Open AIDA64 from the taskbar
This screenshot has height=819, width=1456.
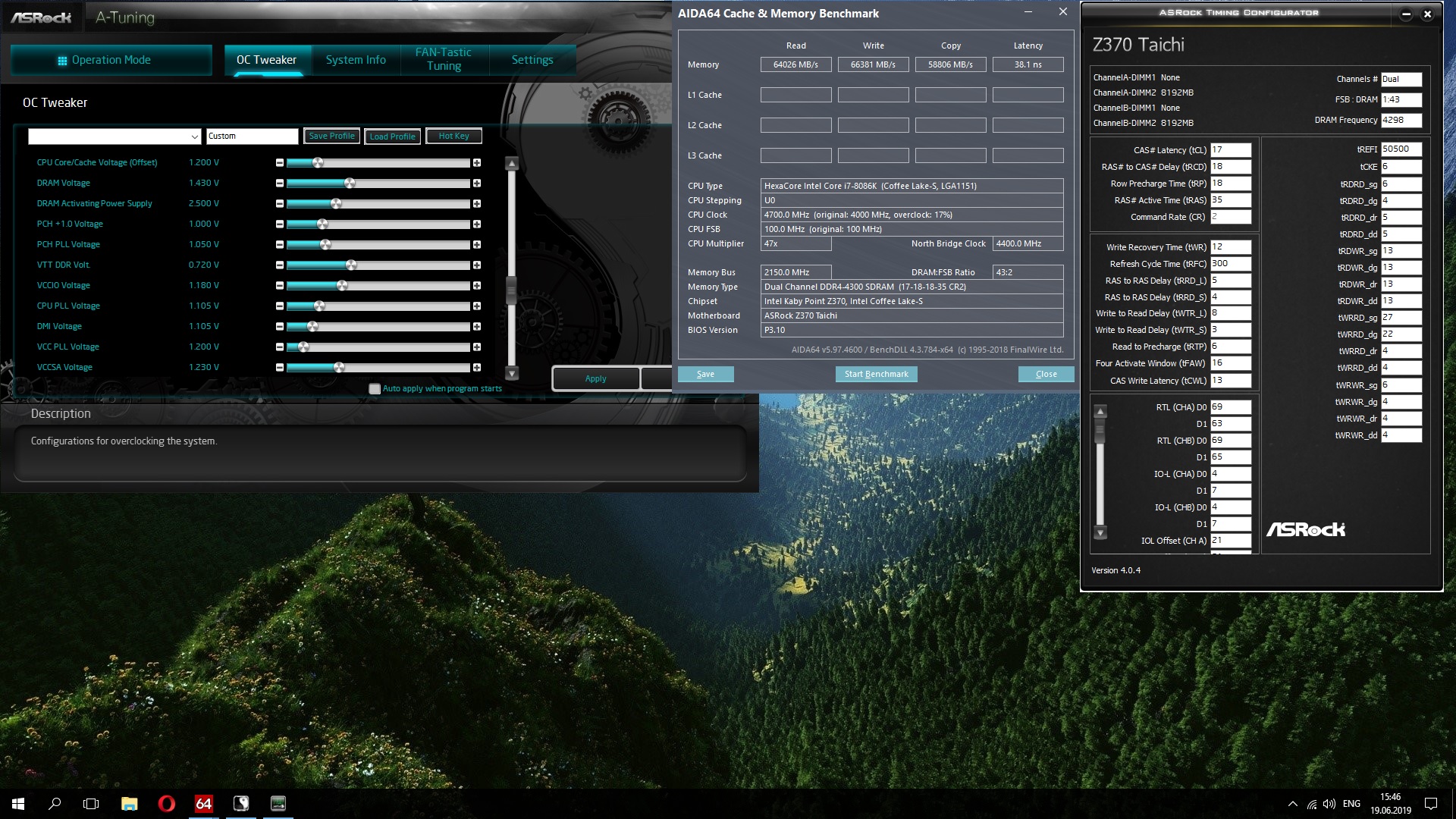(203, 804)
